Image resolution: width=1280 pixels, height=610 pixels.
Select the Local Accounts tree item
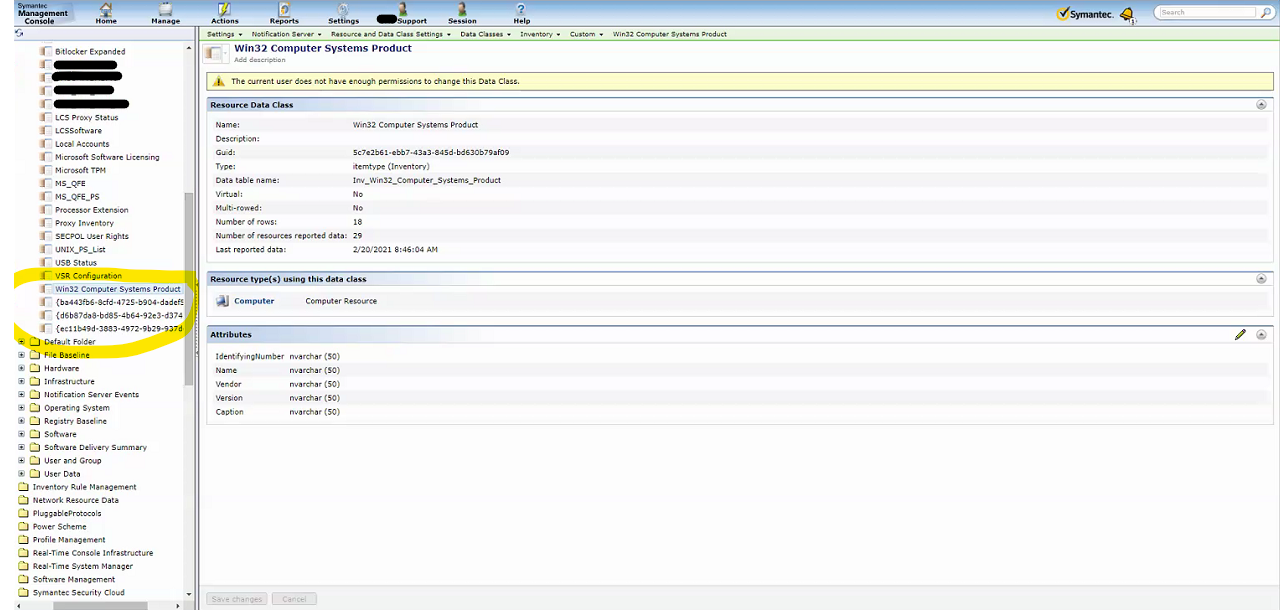(82, 144)
